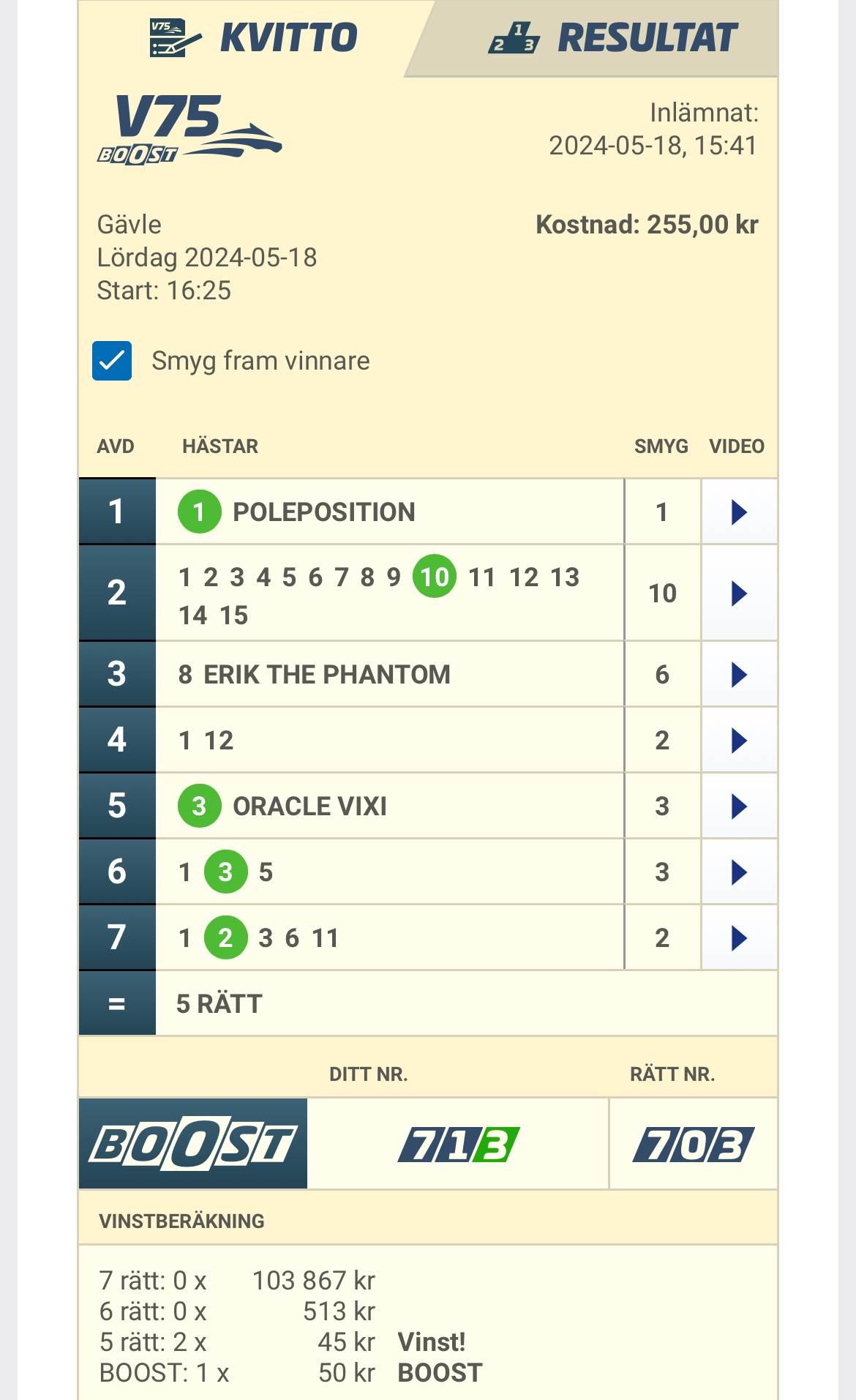Screen dimensions: 856x1400
Task: Play video for race 3
Action: pyautogui.click(x=739, y=674)
